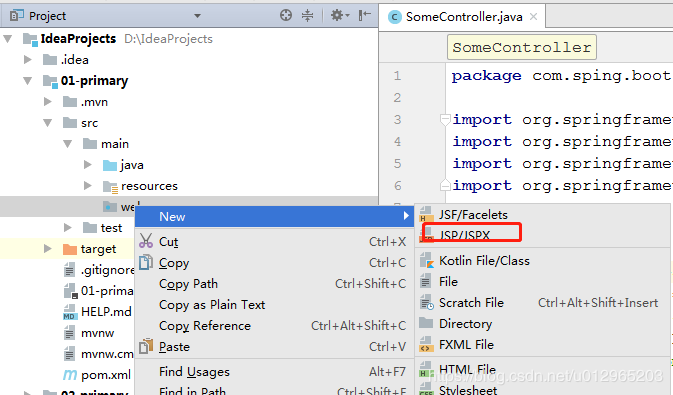The width and height of the screenshot is (673, 395).
Task: Open the Project panel settings gear
Action: coord(340,16)
